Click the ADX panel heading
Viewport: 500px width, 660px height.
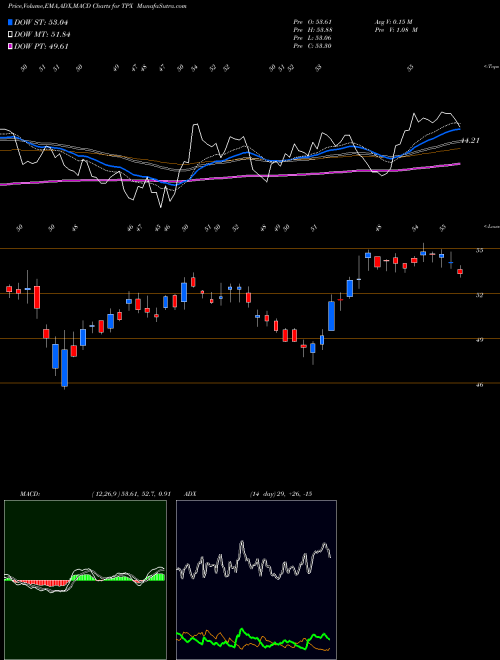191,494
